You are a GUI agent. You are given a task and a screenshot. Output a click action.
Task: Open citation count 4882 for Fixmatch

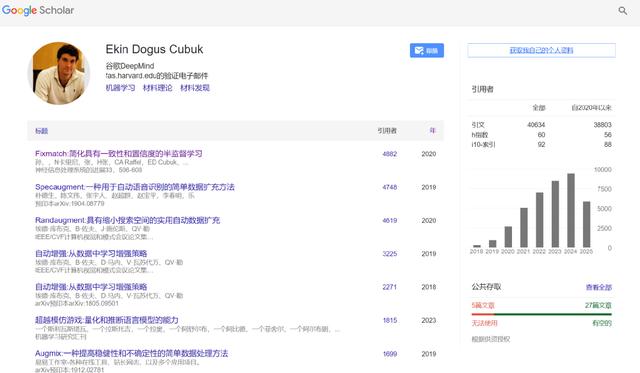[389, 154]
